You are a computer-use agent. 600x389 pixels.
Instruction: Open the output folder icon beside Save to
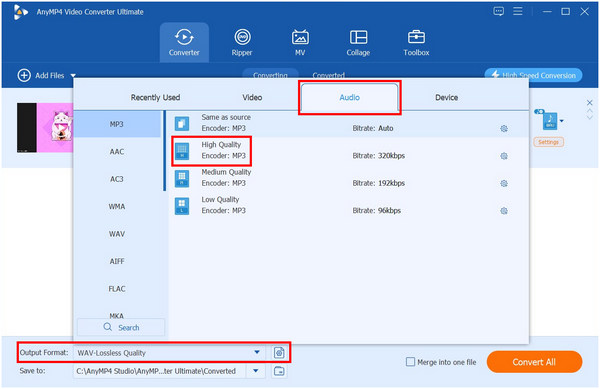click(279, 371)
